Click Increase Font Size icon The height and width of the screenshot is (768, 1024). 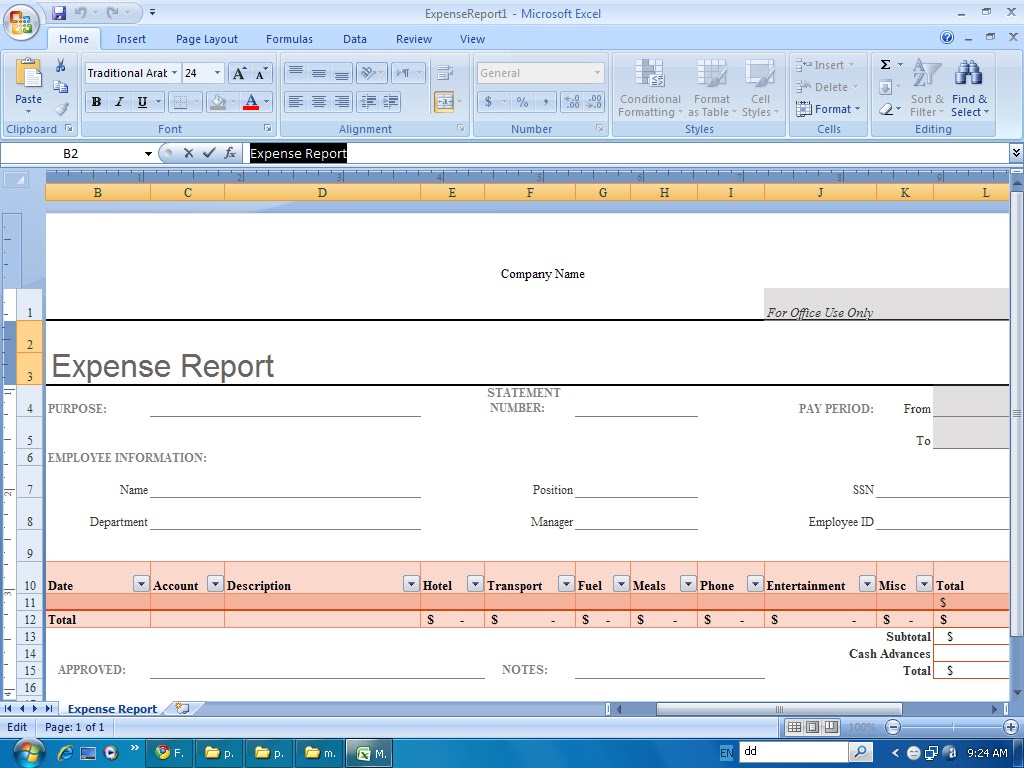[x=239, y=73]
